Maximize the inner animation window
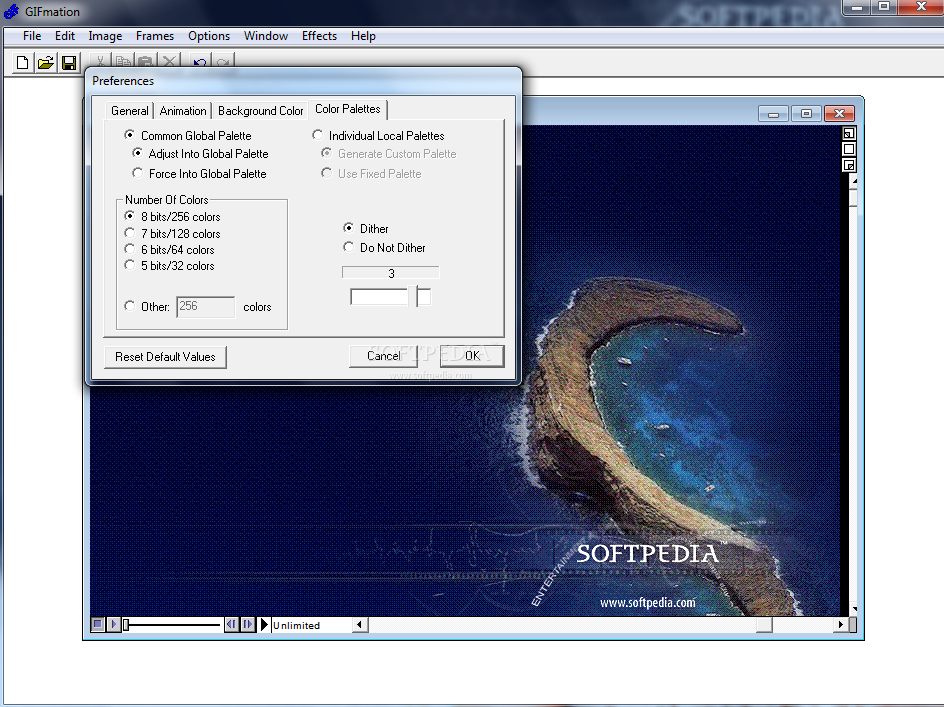The height and width of the screenshot is (707, 944). 806,113
